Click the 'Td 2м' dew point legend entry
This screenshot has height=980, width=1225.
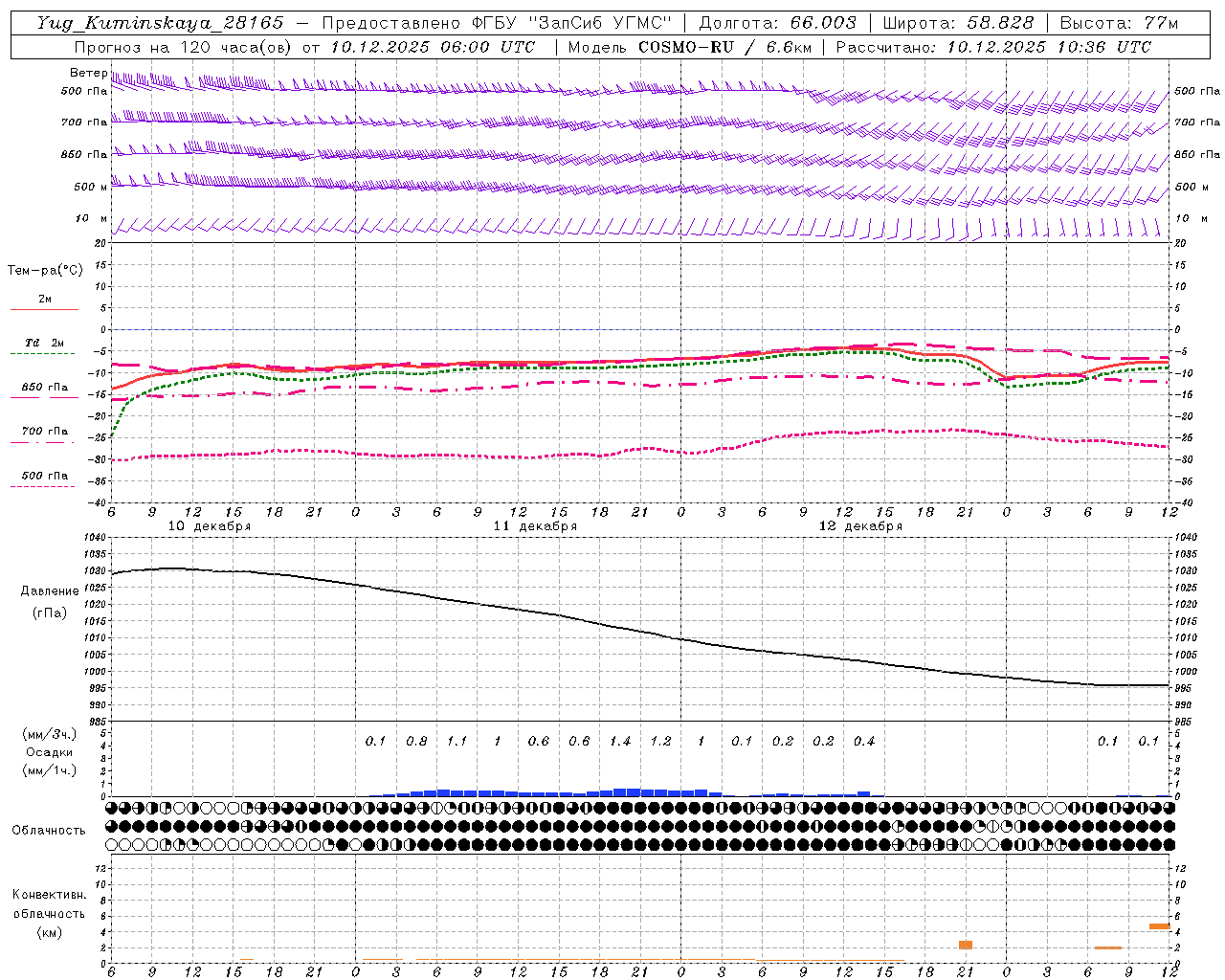[x=44, y=343]
